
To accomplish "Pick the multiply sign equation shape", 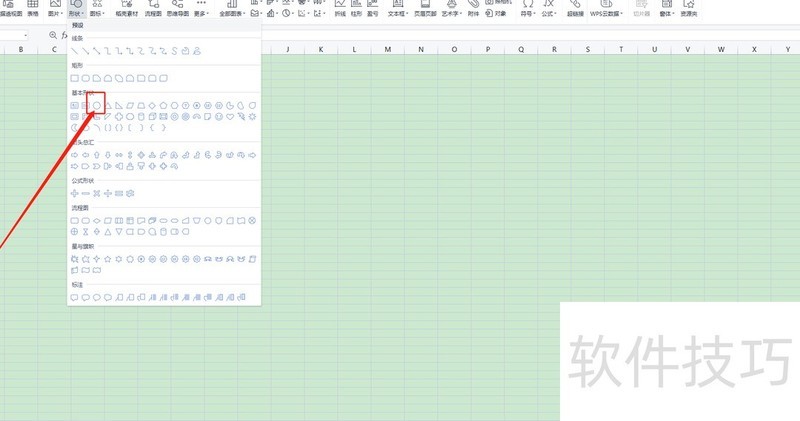I will tap(96, 193).
